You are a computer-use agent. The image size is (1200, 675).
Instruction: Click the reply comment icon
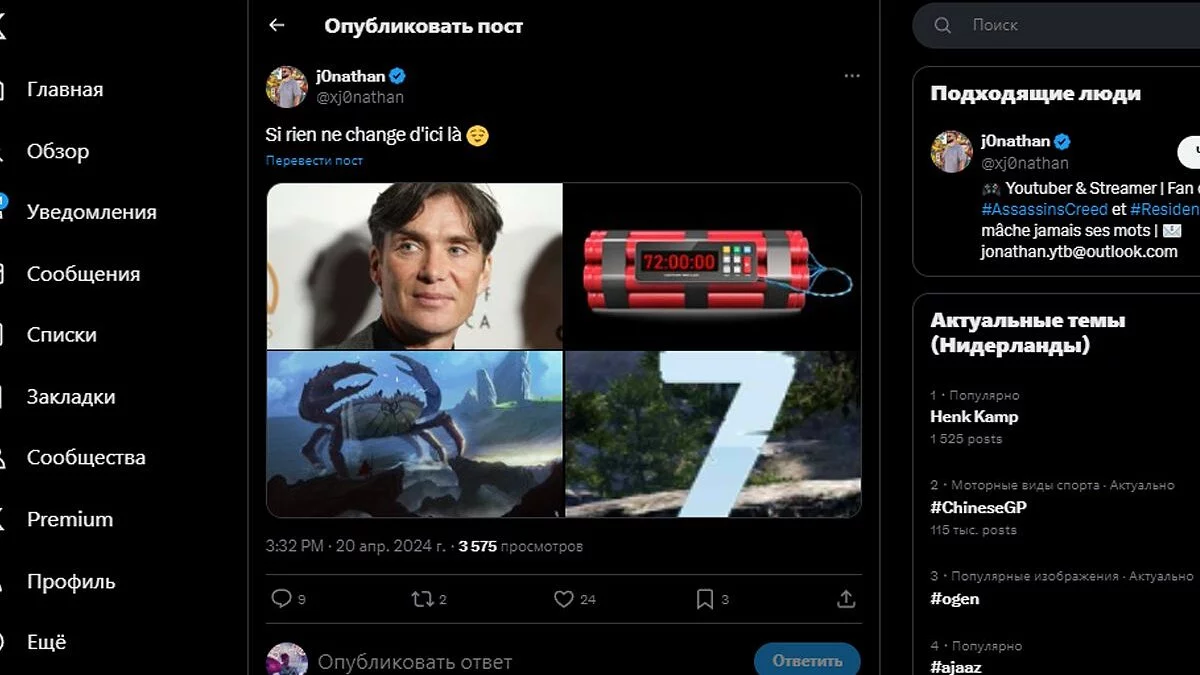pos(281,598)
